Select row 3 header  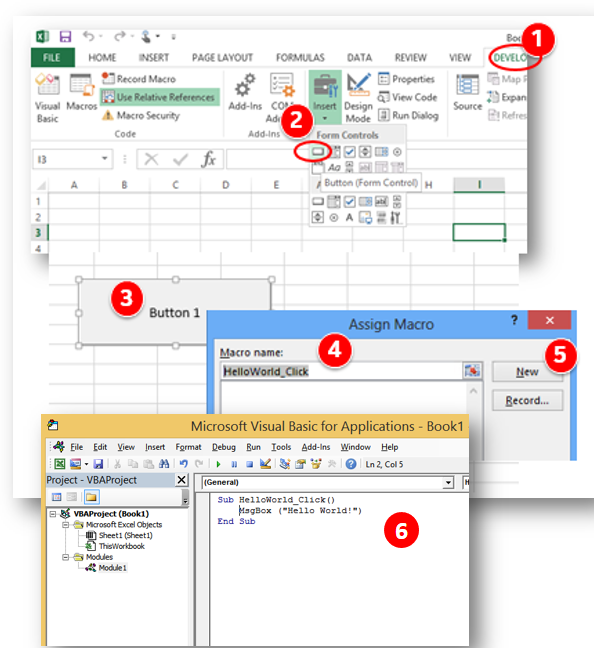coord(38,233)
